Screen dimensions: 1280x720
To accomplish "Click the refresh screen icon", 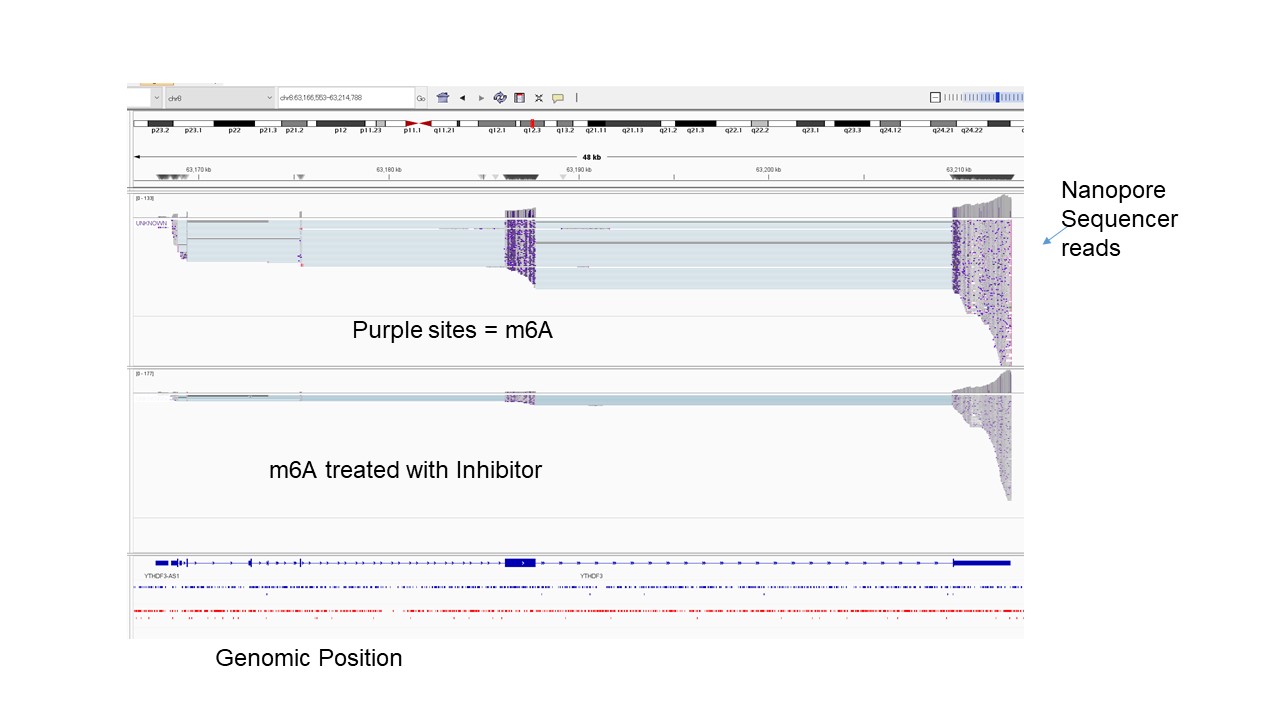I will (500, 98).
